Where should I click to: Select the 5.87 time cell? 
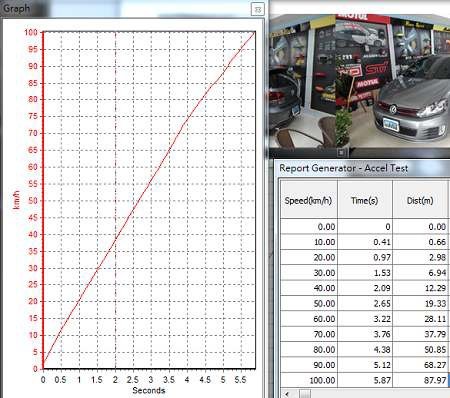point(365,380)
